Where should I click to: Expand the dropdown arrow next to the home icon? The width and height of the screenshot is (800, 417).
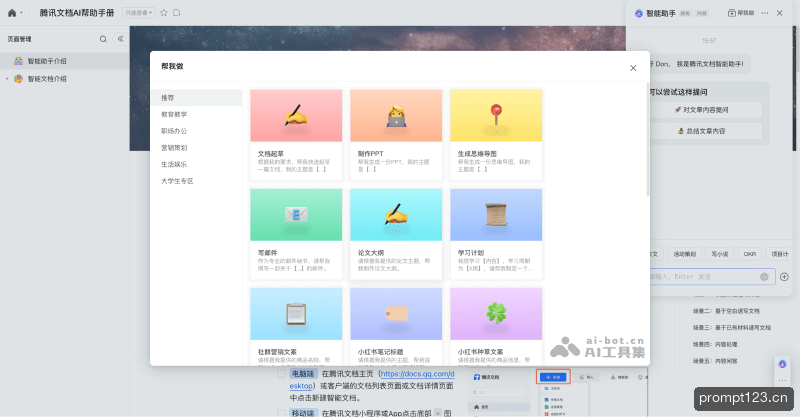pos(21,13)
